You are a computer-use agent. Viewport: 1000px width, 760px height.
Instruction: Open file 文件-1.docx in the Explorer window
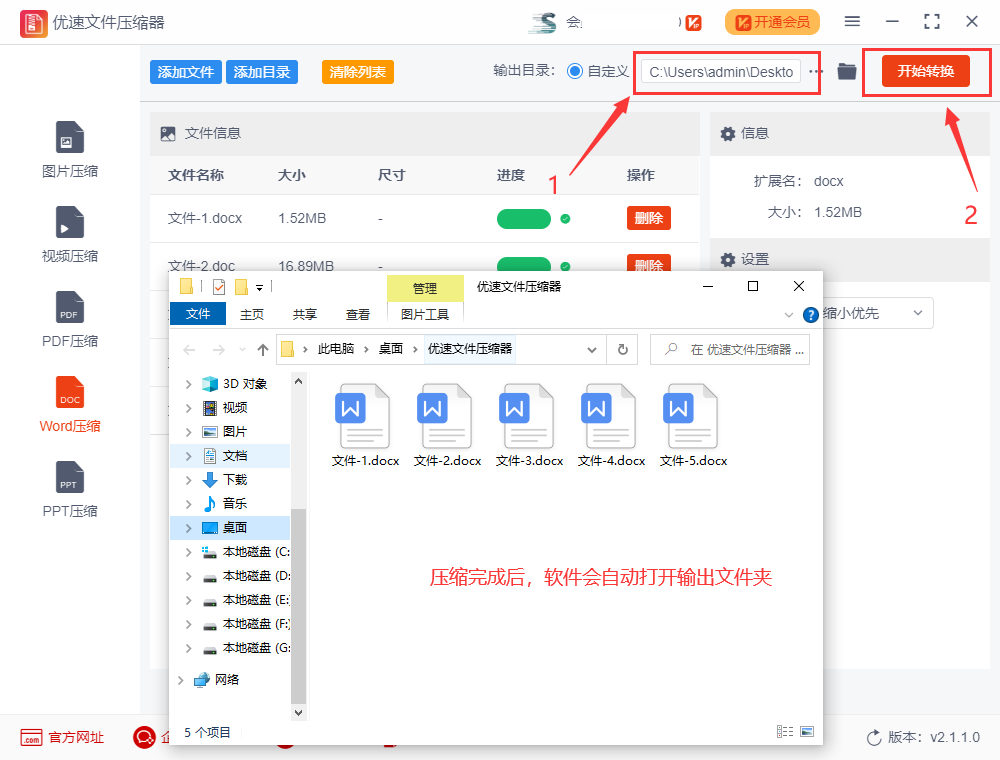click(365, 425)
